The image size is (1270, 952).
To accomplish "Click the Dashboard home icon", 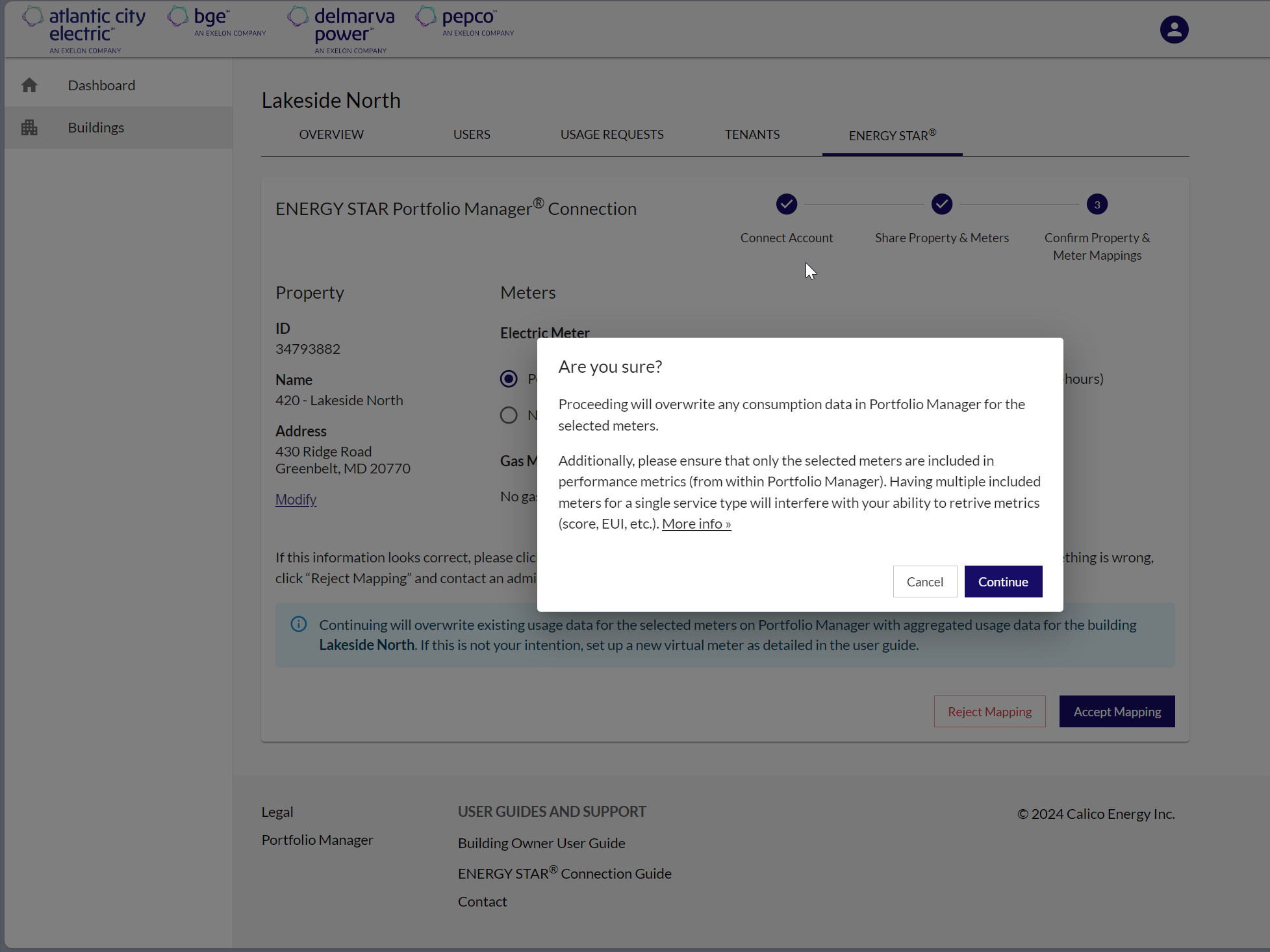I will [x=29, y=85].
